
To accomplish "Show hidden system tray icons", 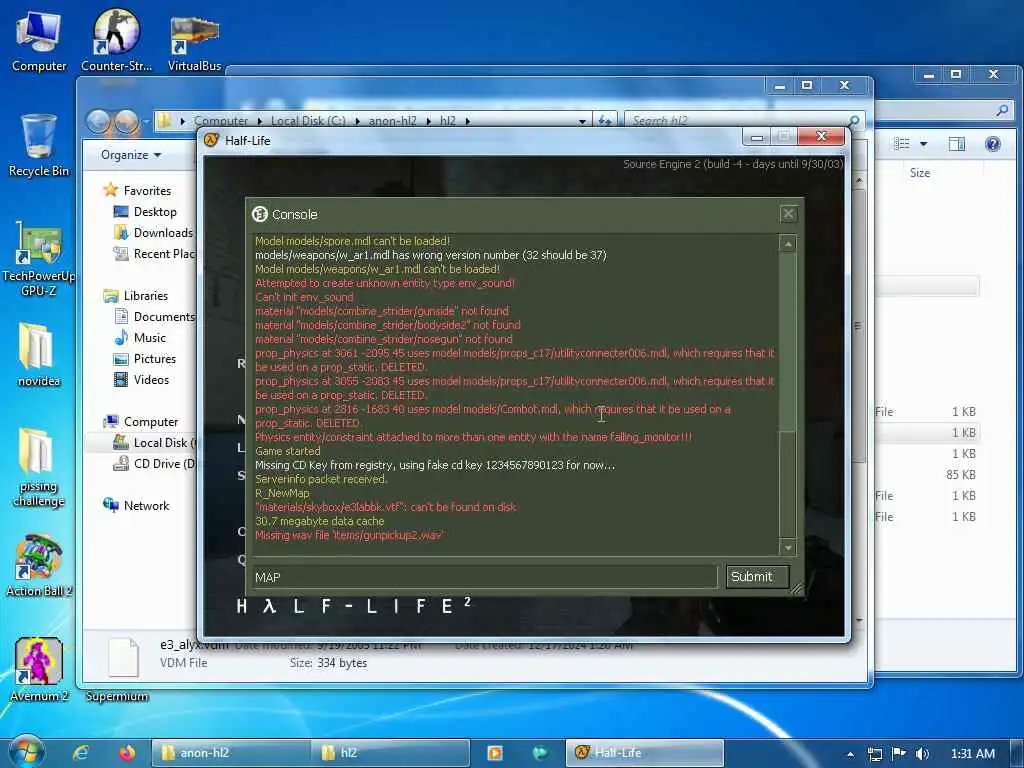I will (850, 754).
